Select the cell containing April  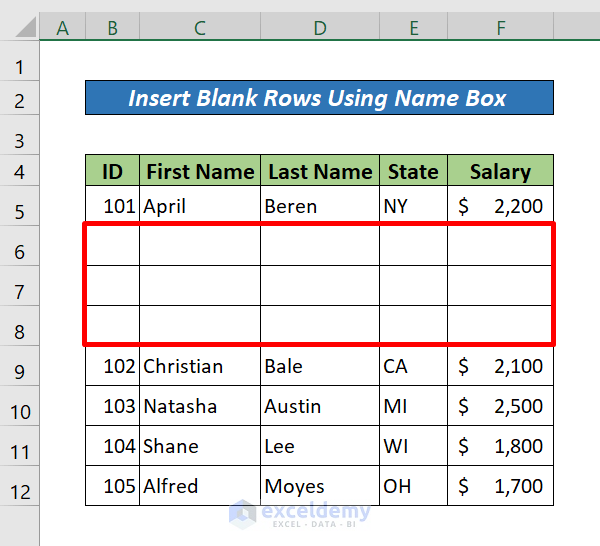[200, 204]
